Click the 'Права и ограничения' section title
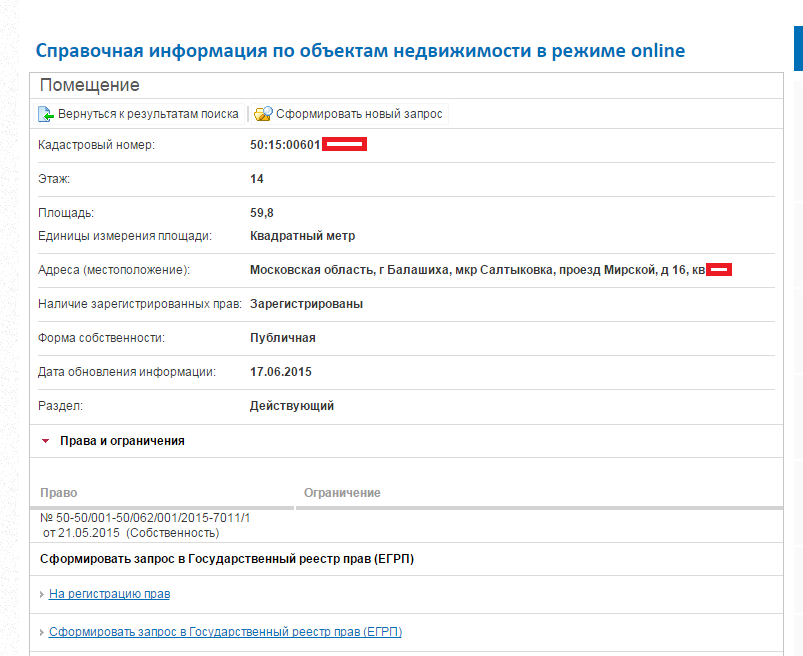Screen dimensions: 803x656 coord(122,441)
